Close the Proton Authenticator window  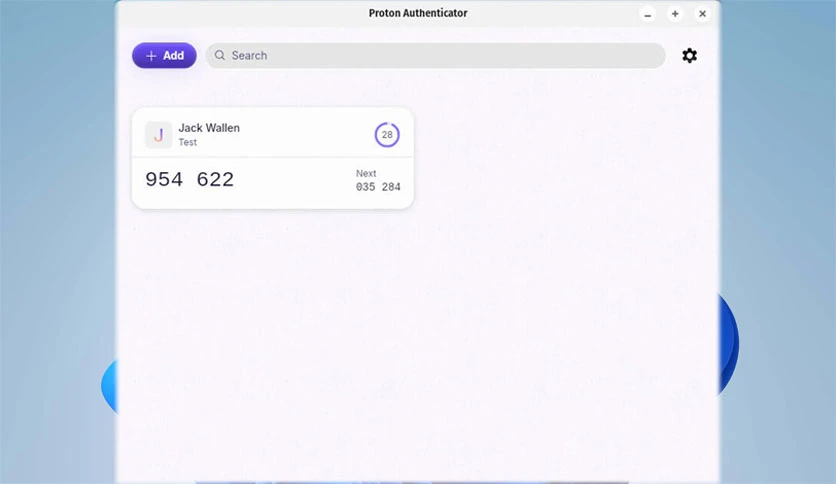(702, 14)
